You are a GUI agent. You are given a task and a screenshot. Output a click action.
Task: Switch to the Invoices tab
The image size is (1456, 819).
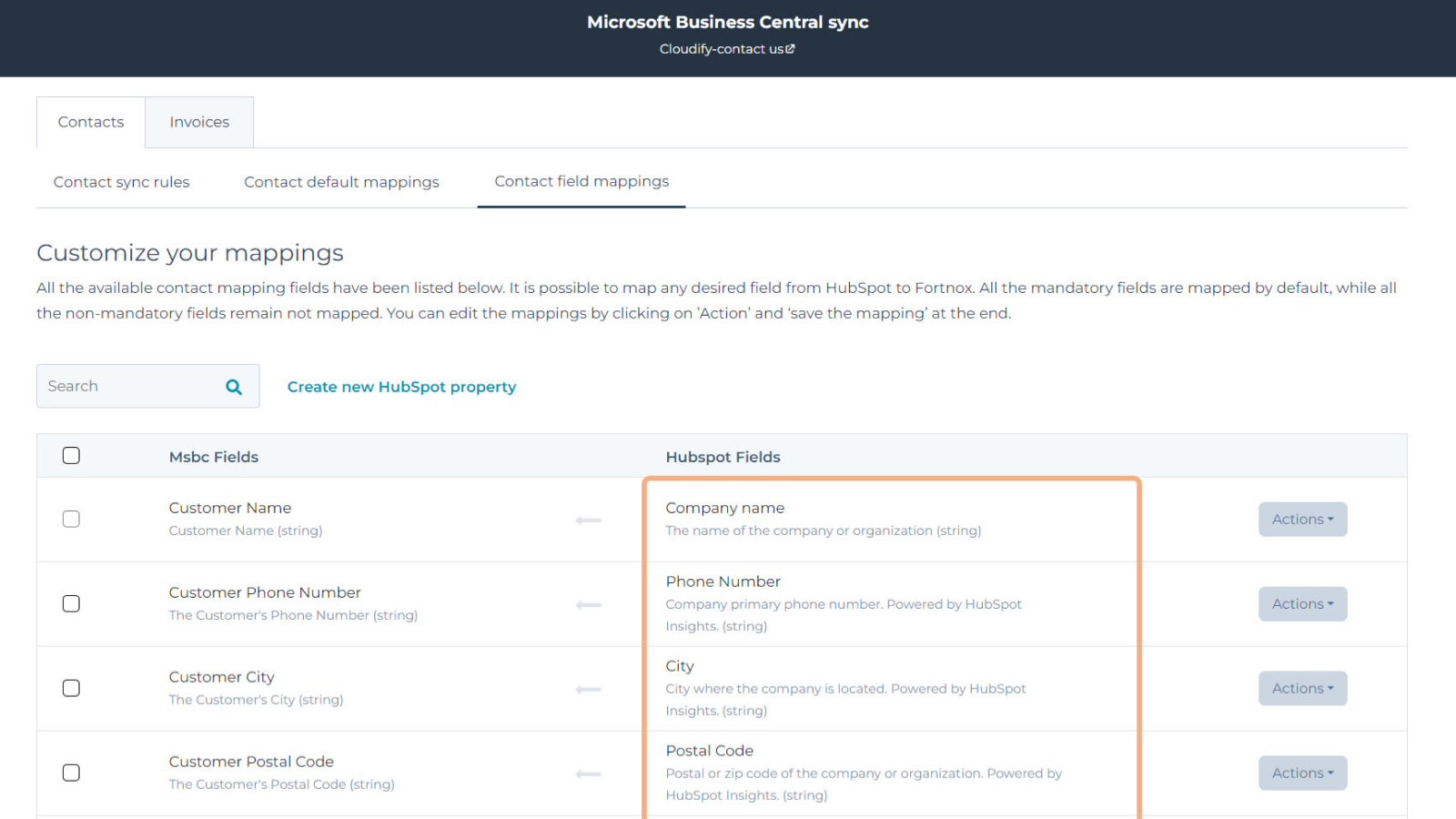(199, 122)
